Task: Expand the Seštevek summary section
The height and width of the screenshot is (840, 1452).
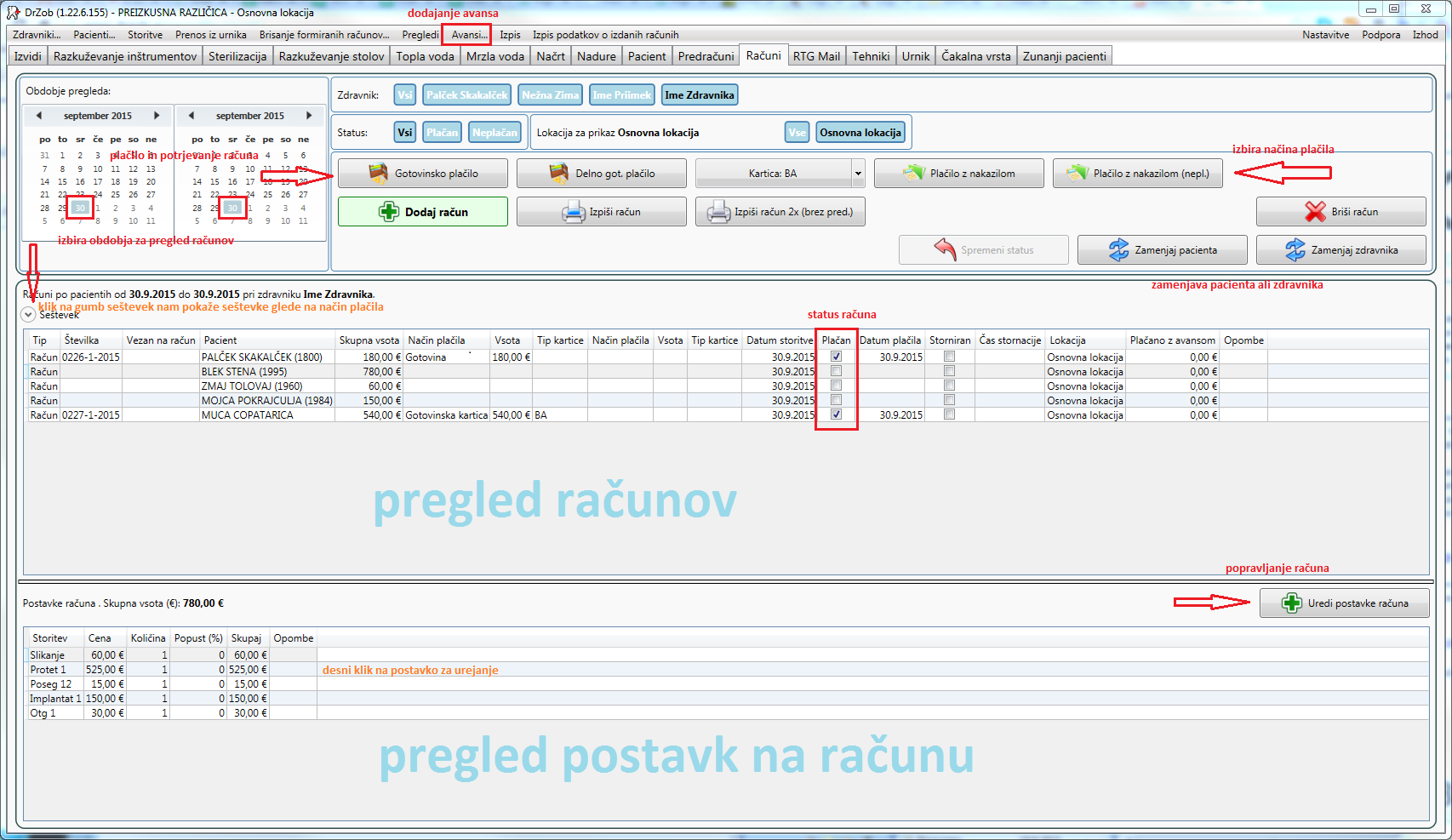Action: tap(28, 314)
